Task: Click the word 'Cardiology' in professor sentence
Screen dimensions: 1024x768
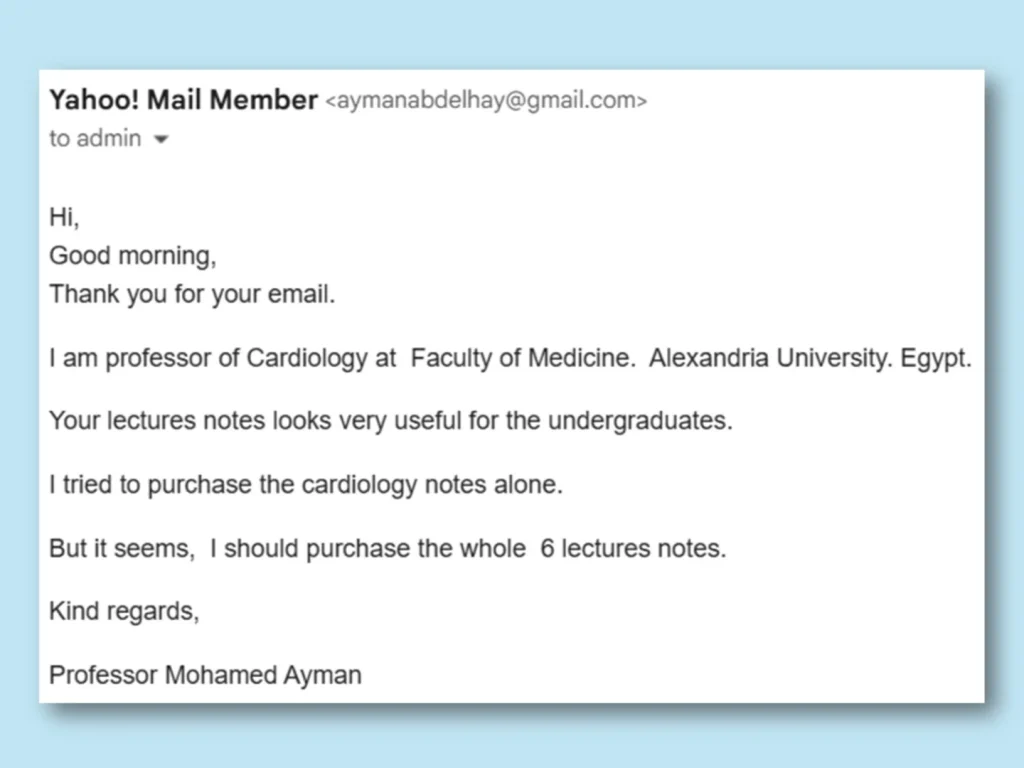Action: click(x=307, y=358)
